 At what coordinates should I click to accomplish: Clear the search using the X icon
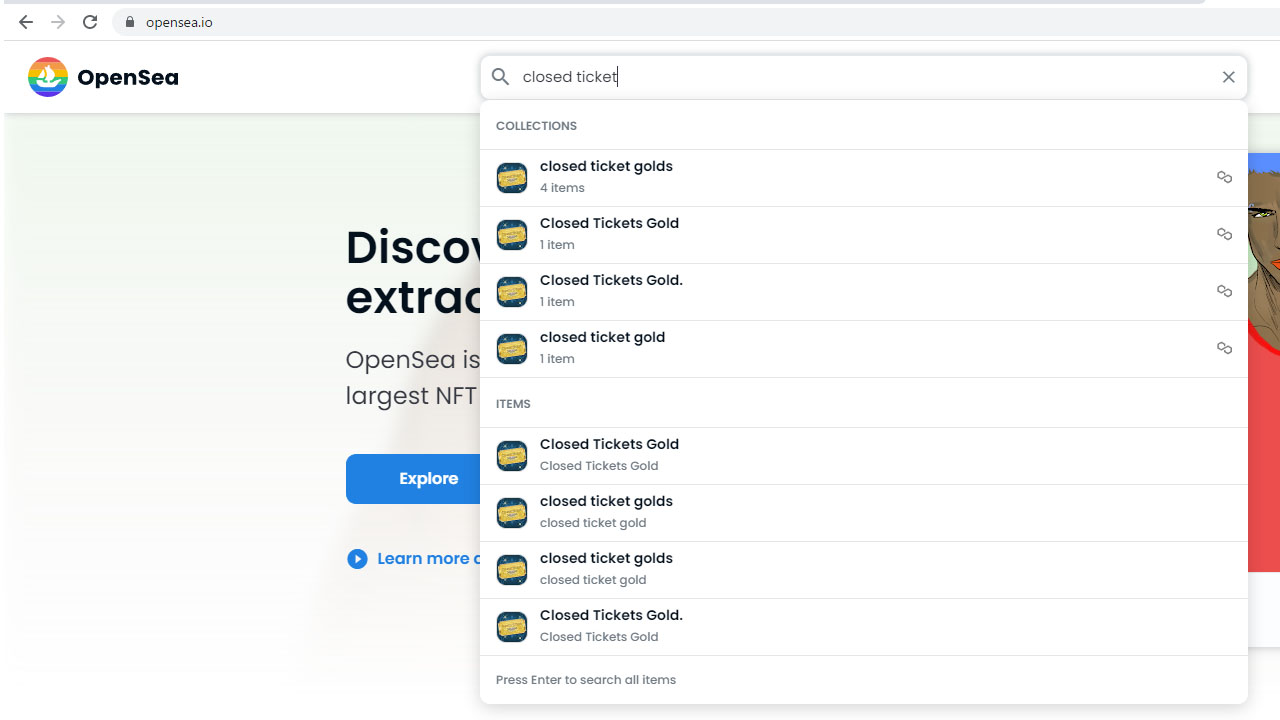click(1228, 76)
